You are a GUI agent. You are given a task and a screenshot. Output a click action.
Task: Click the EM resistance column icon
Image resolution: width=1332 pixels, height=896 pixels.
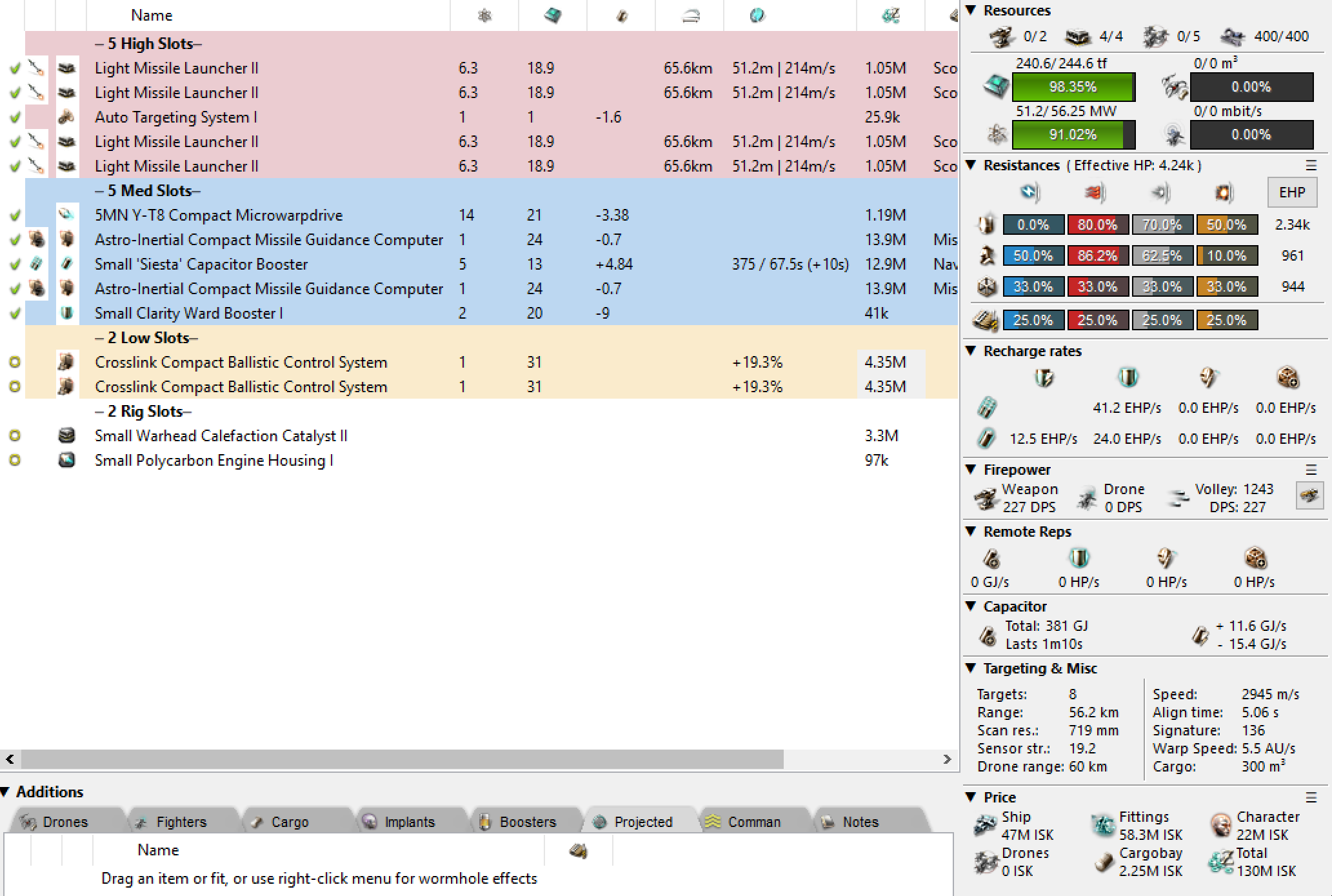1029,192
